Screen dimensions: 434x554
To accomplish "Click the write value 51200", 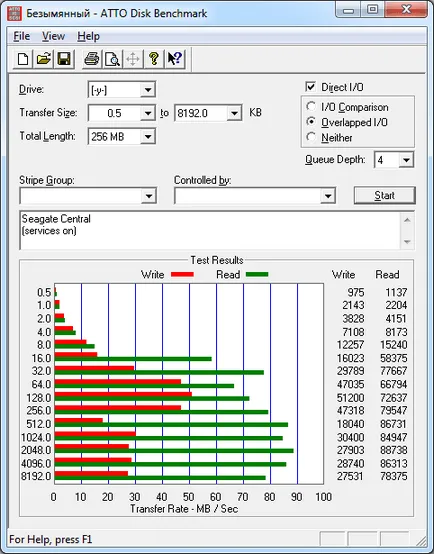I will pyautogui.click(x=350, y=398).
